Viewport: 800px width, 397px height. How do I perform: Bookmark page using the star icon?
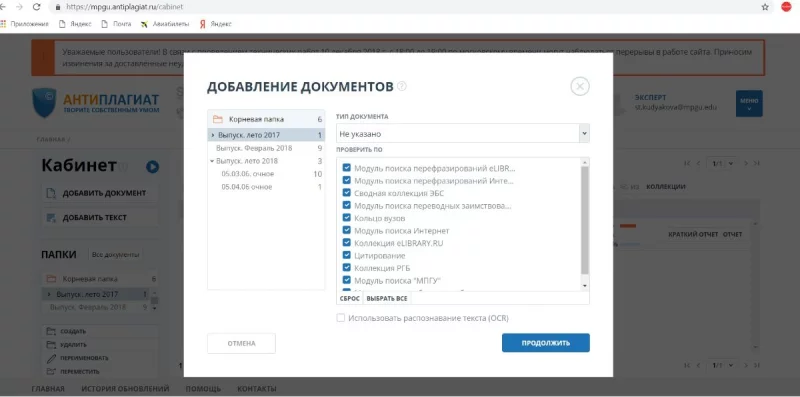765,7
